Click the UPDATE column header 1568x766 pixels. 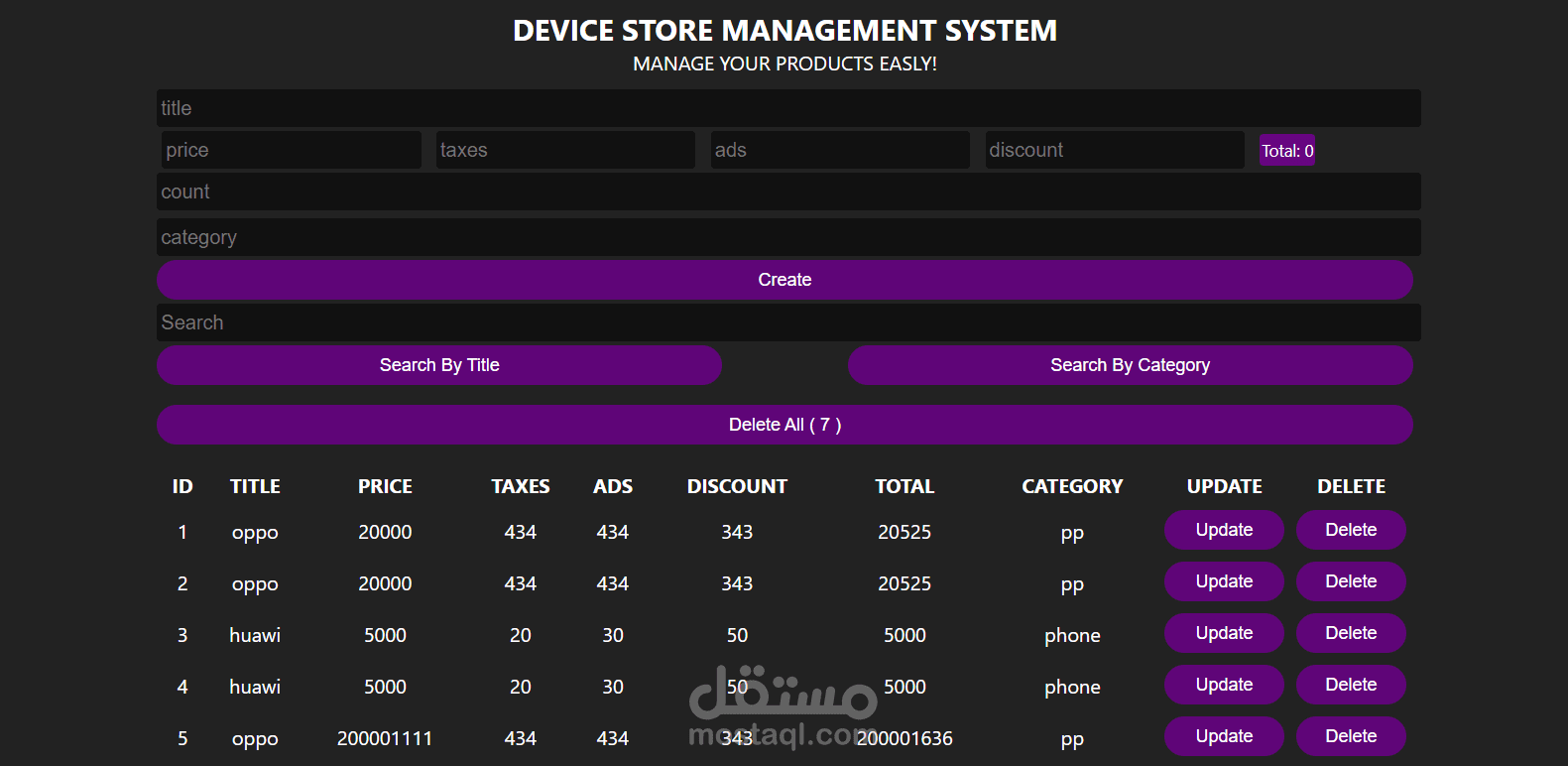(1225, 486)
